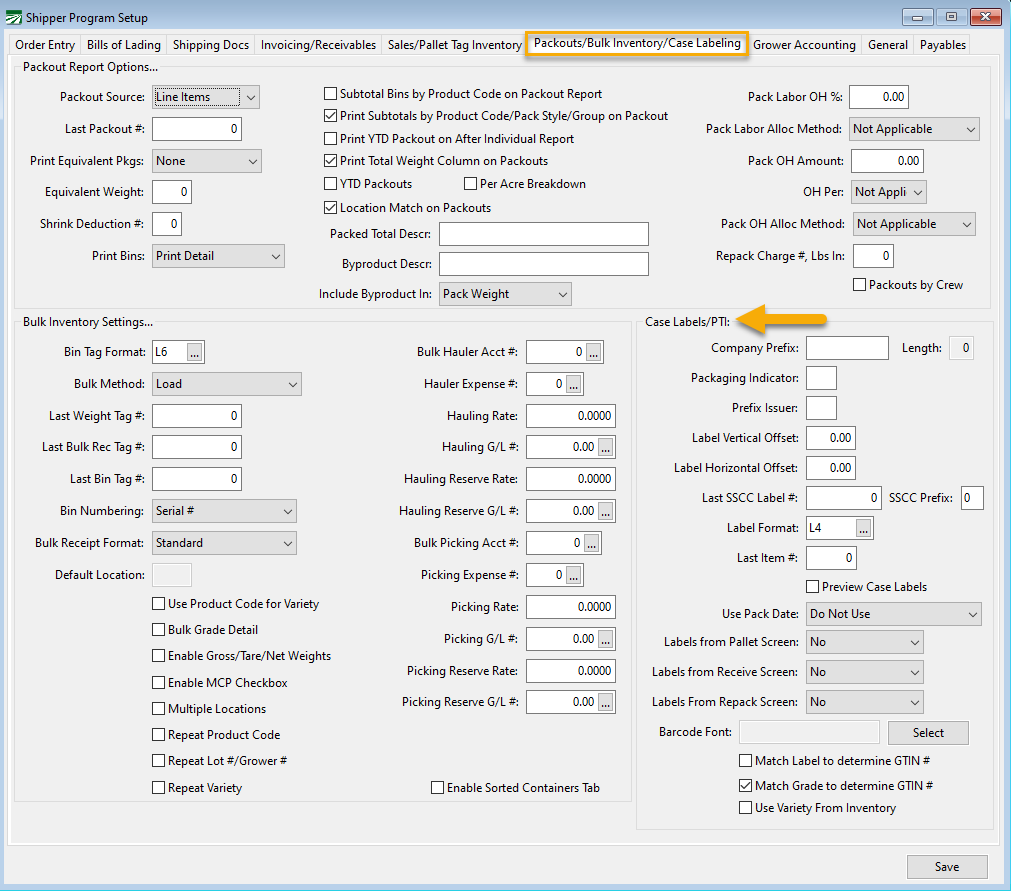Click the Packed Total Descr text field
The height and width of the screenshot is (891, 1011).
tap(543, 234)
